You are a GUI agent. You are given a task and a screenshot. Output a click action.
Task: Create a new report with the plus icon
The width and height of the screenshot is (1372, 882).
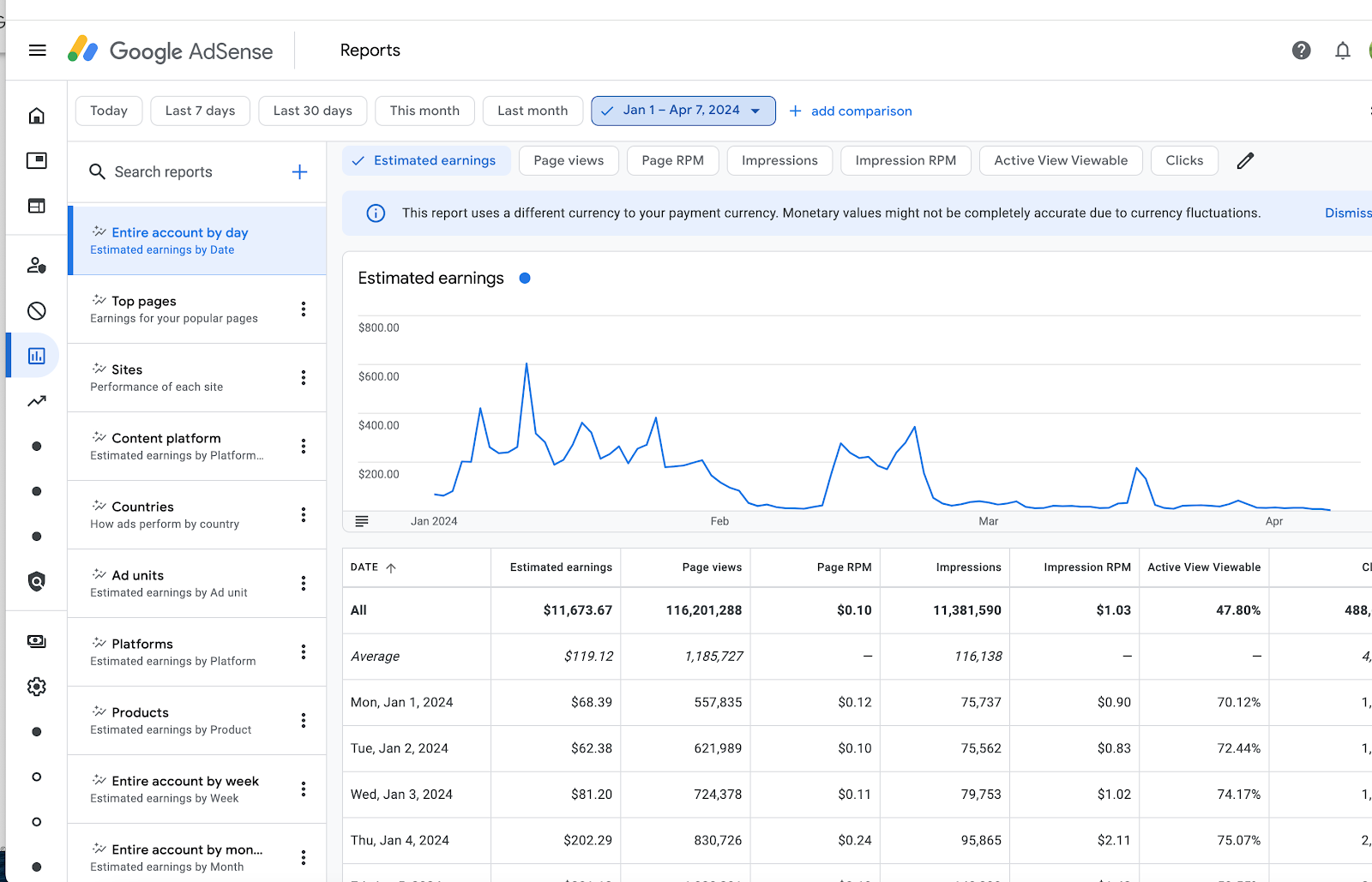(299, 172)
